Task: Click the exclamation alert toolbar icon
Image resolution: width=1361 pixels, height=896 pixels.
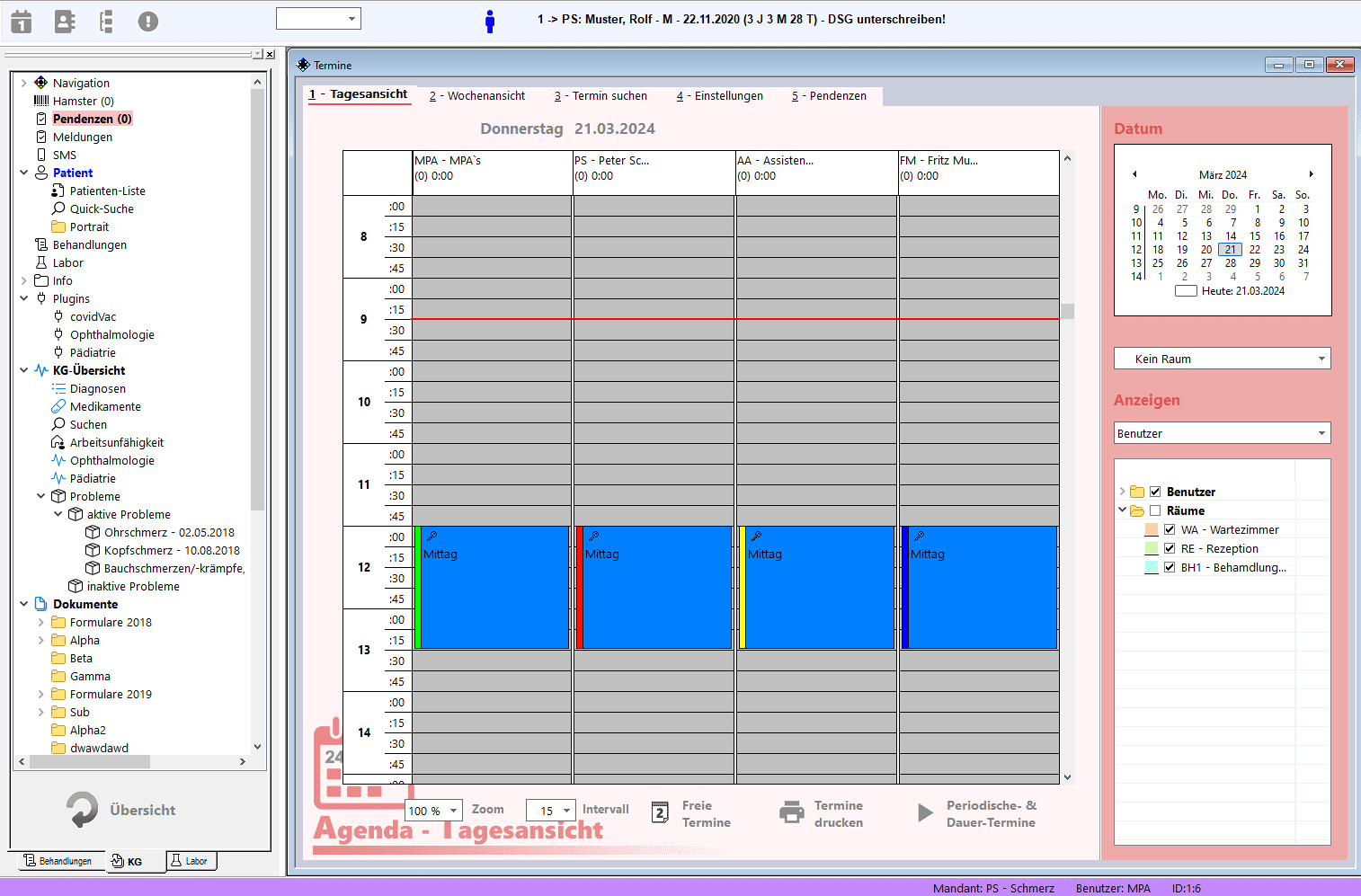Action: tap(148, 22)
